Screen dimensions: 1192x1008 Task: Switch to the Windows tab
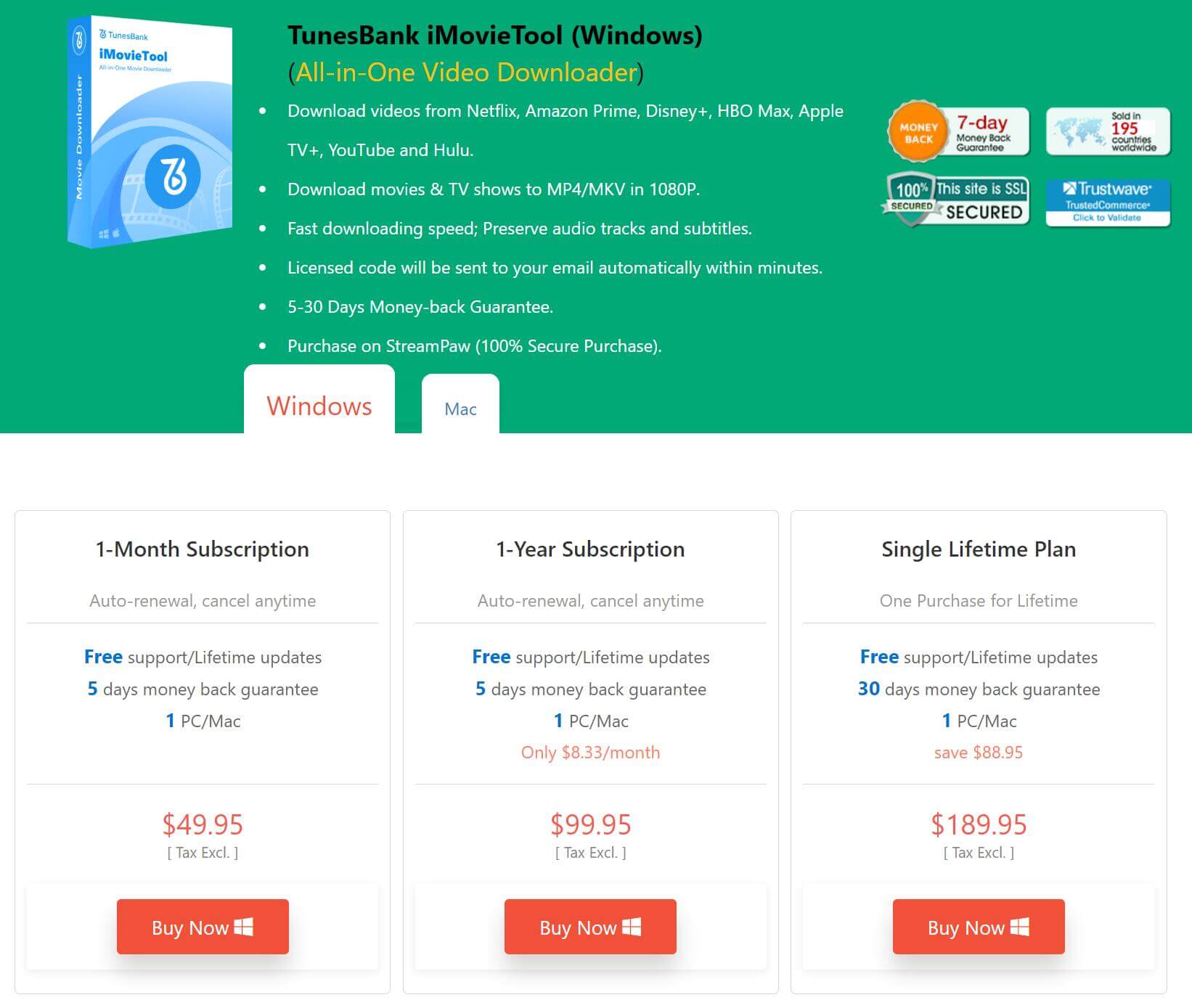(319, 406)
